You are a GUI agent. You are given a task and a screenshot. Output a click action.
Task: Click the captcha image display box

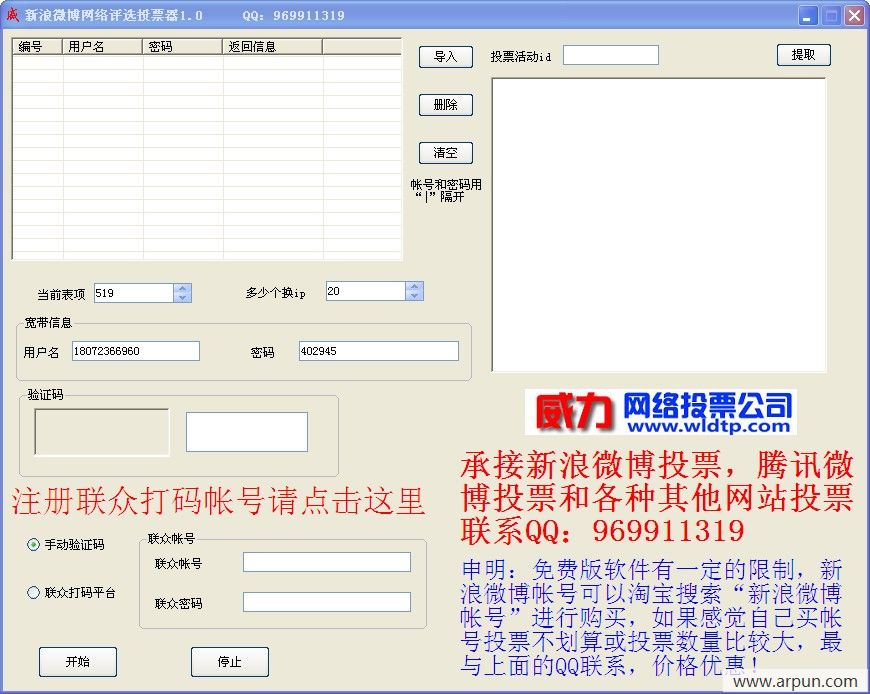pyautogui.click(x=102, y=432)
